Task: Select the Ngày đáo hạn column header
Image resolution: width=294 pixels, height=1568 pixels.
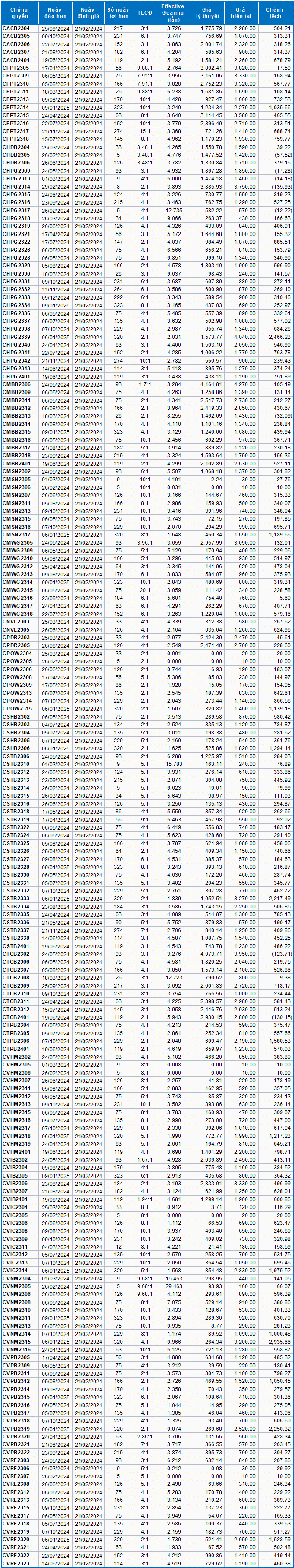Action: pos(55,13)
